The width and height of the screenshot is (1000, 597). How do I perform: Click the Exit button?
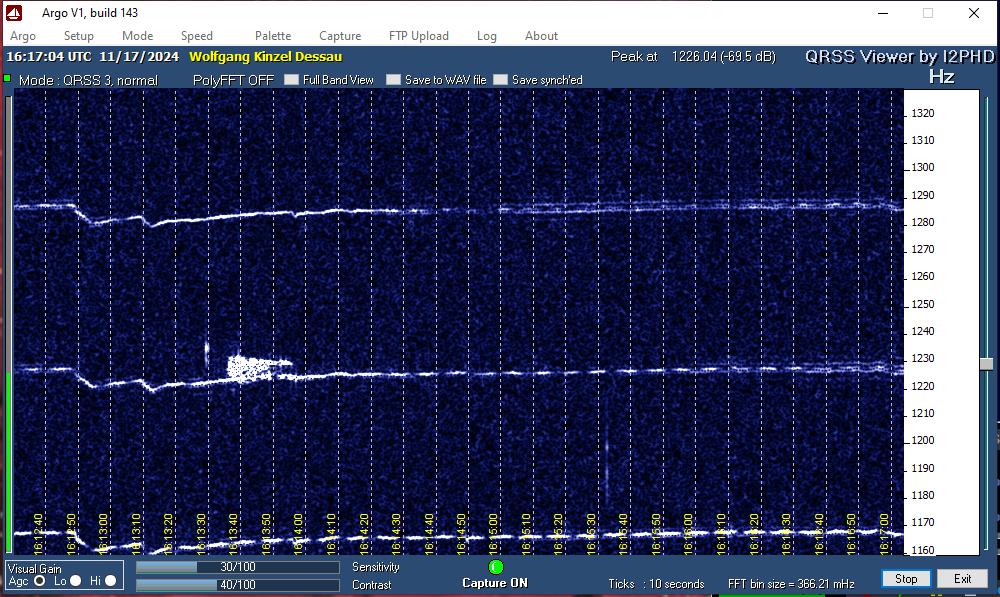(962, 579)
